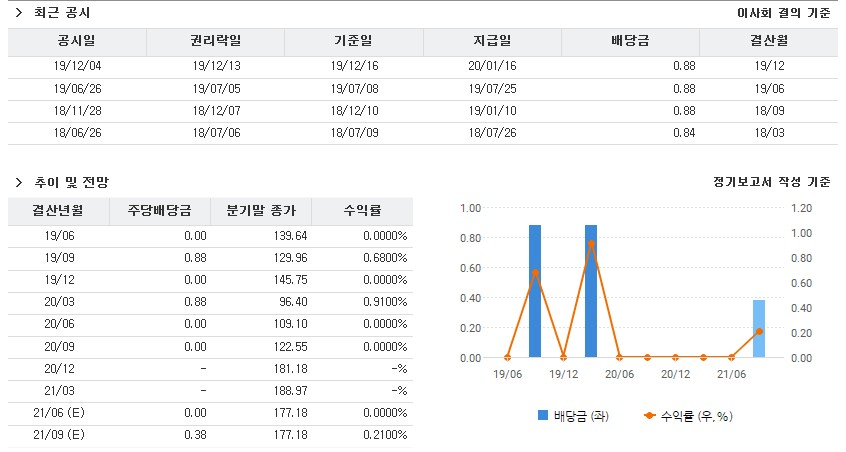Click the 0.6800% yield cell
The image size is (846, 452).
[385, 258]
